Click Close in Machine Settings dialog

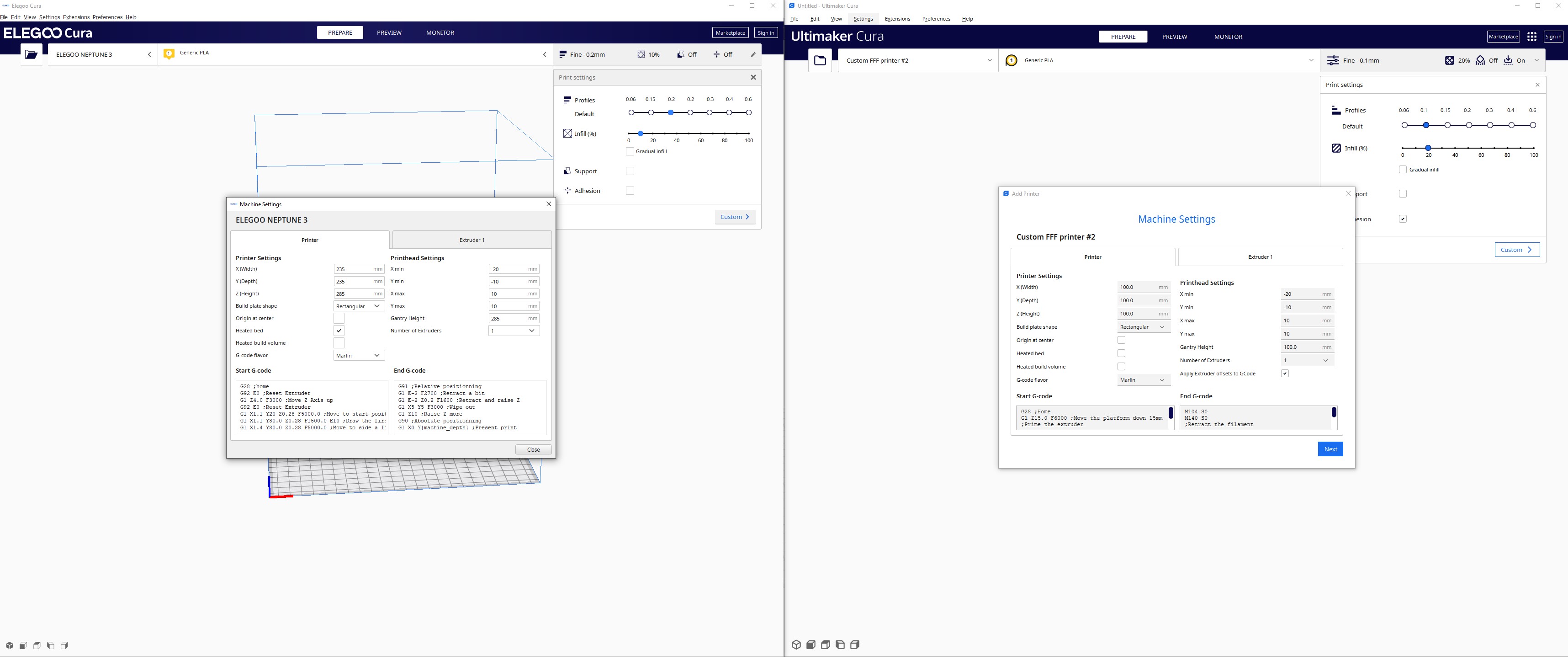click(533, 450)
